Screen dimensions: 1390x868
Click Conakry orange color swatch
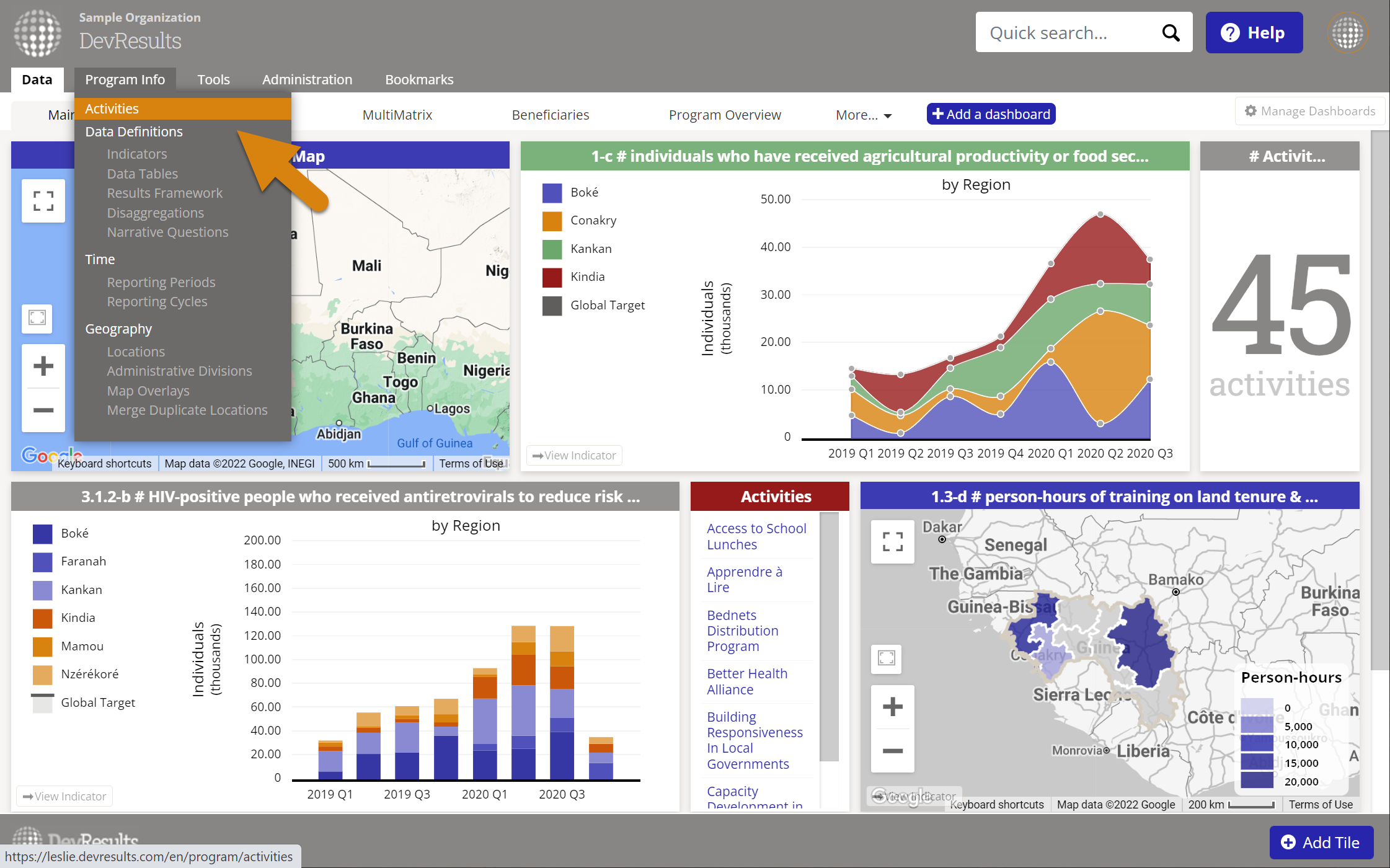click(x=552, y=221)
